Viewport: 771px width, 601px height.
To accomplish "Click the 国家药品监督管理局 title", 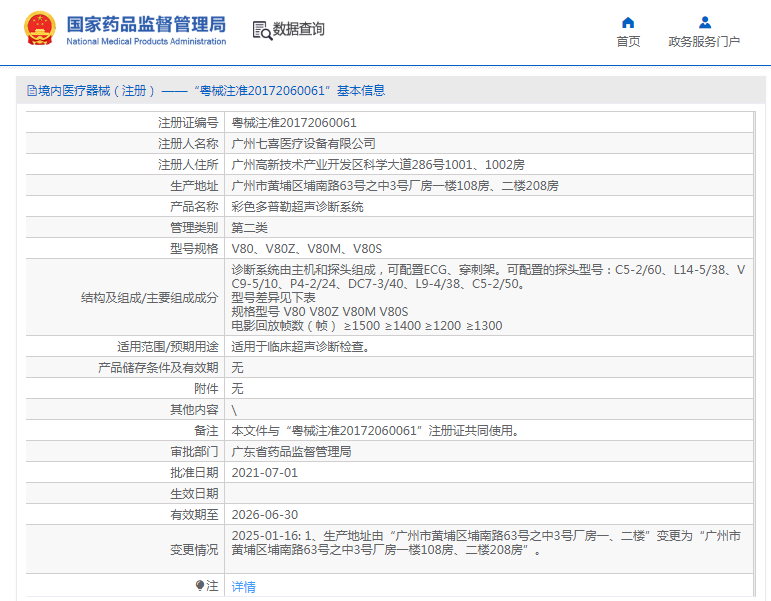I will (x=146, y=24).
